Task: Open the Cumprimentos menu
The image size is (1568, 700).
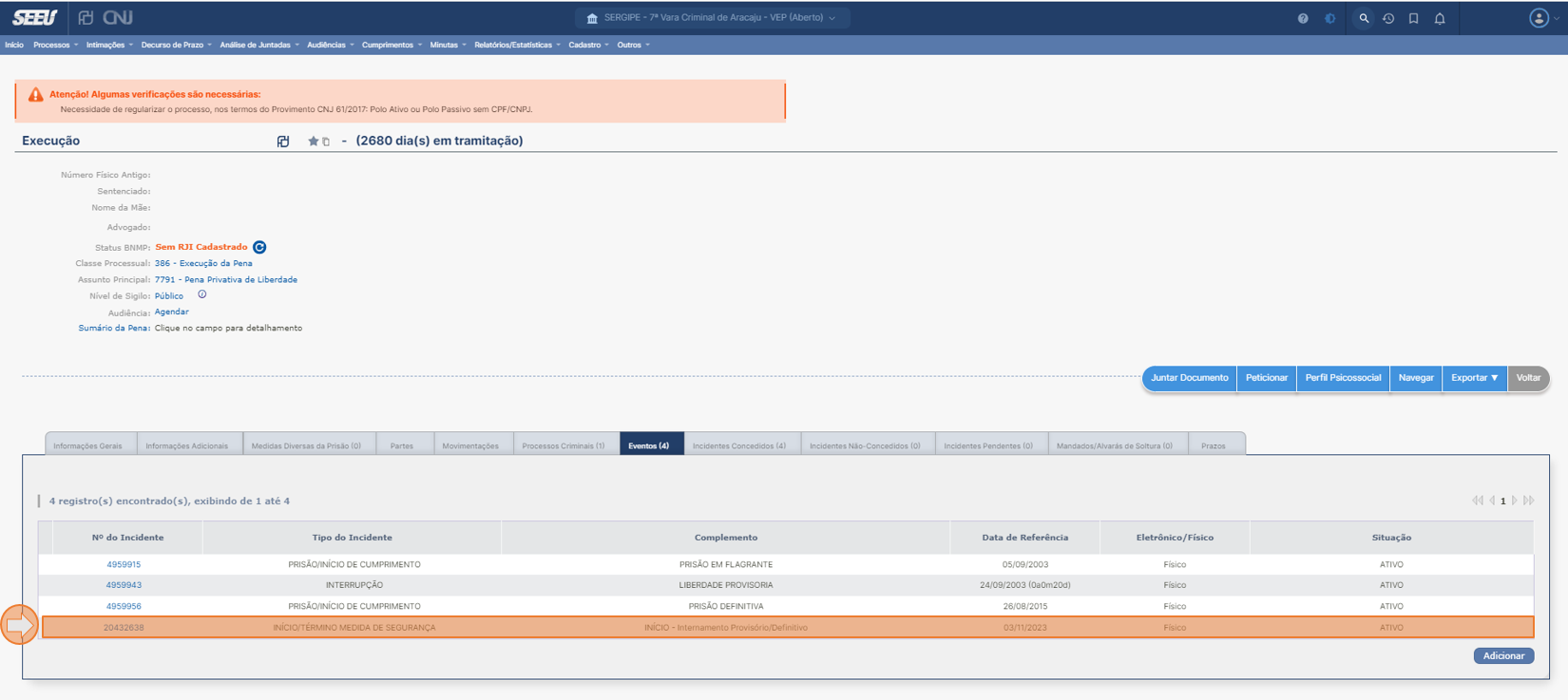Action: click(x=392, y=45)
